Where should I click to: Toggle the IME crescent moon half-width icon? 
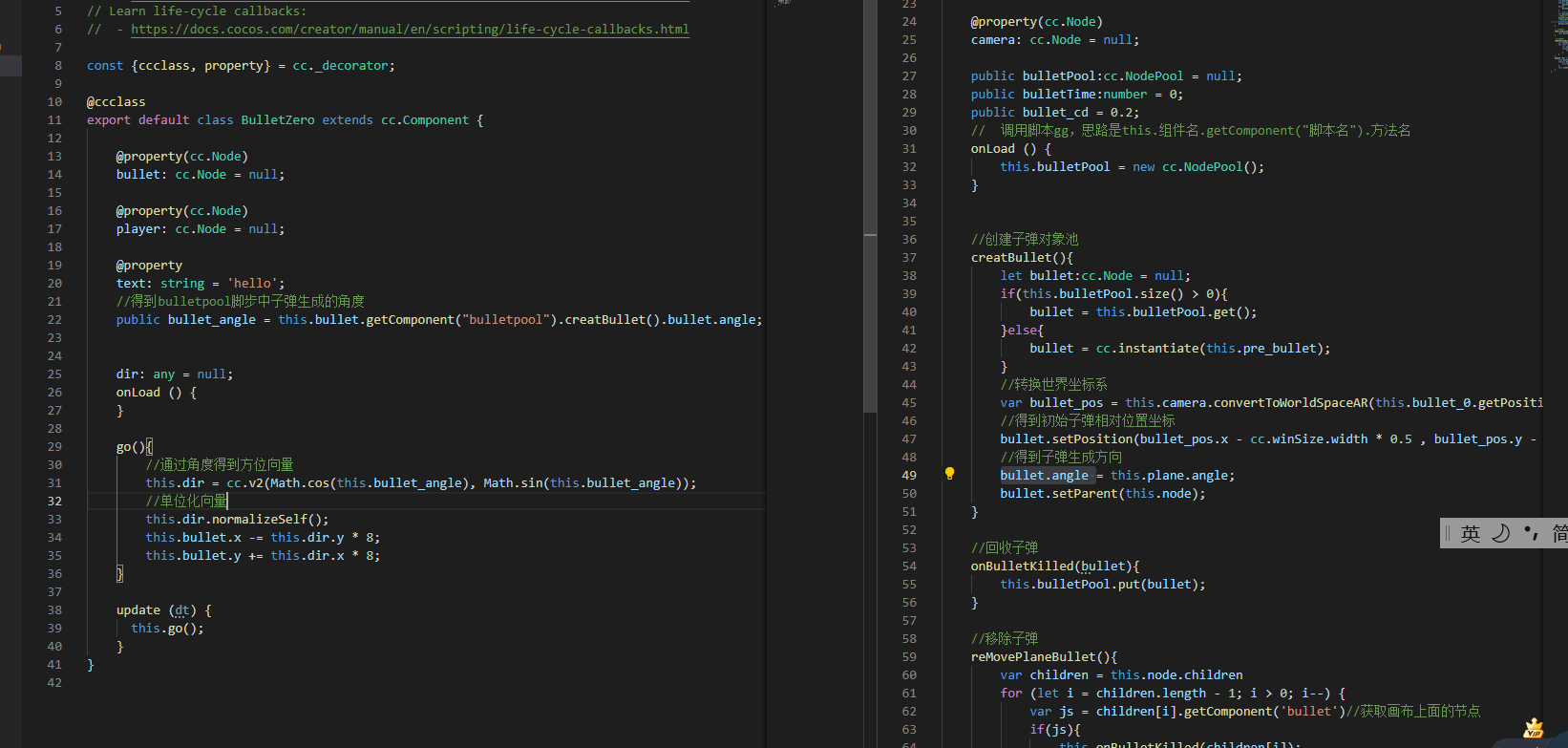[x=1501, y=533]
